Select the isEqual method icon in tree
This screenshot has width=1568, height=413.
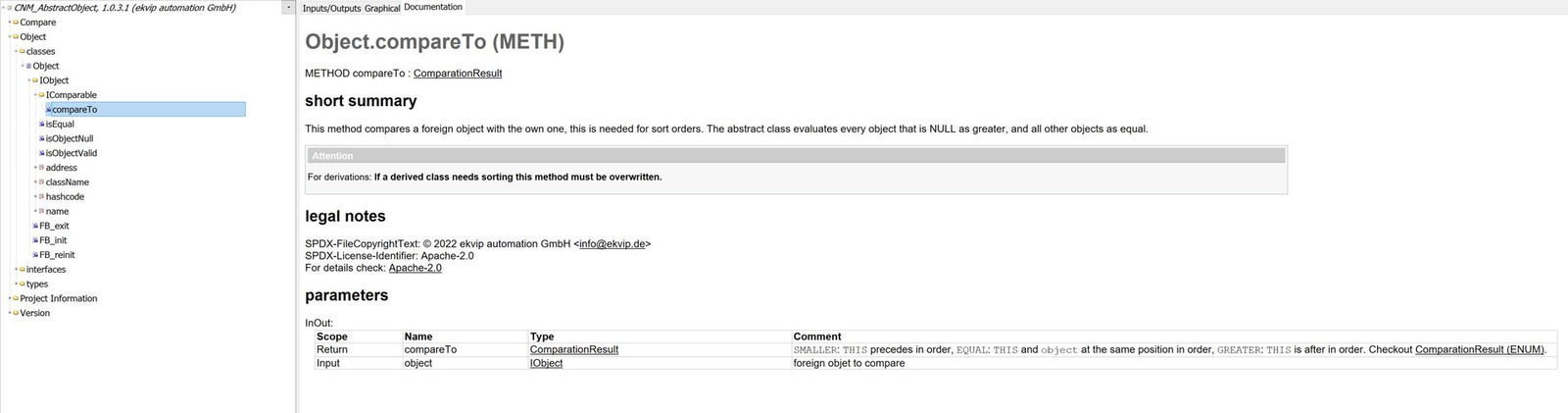click(42, 125)
